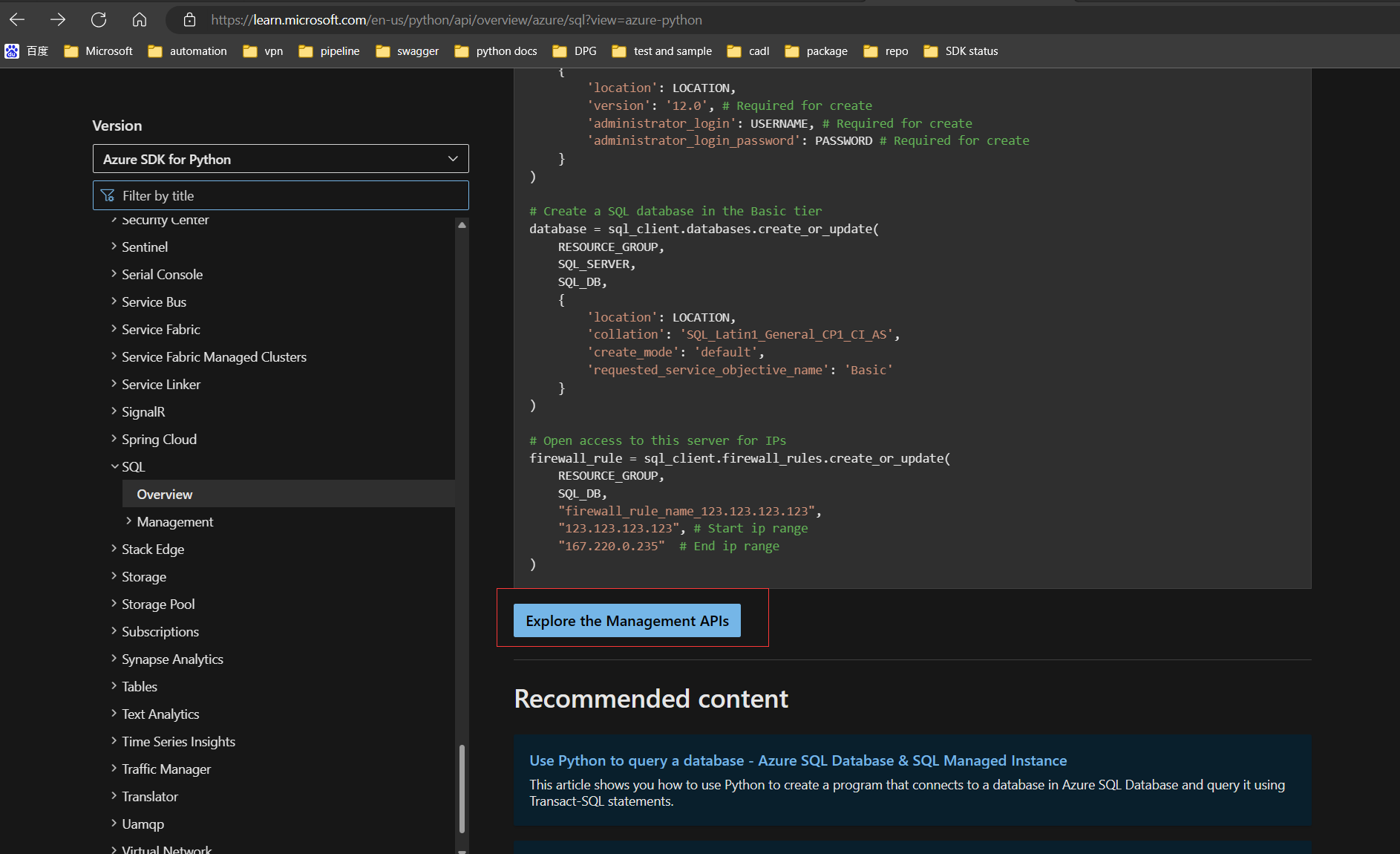Open the python docs bookmarks folder

496,51
